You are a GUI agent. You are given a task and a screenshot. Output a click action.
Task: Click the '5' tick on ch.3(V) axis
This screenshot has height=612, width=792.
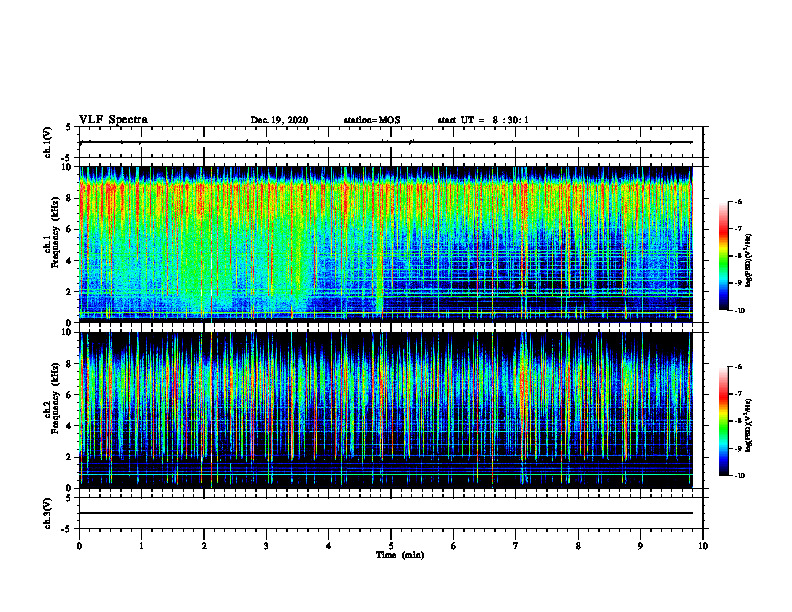[69, 499]
